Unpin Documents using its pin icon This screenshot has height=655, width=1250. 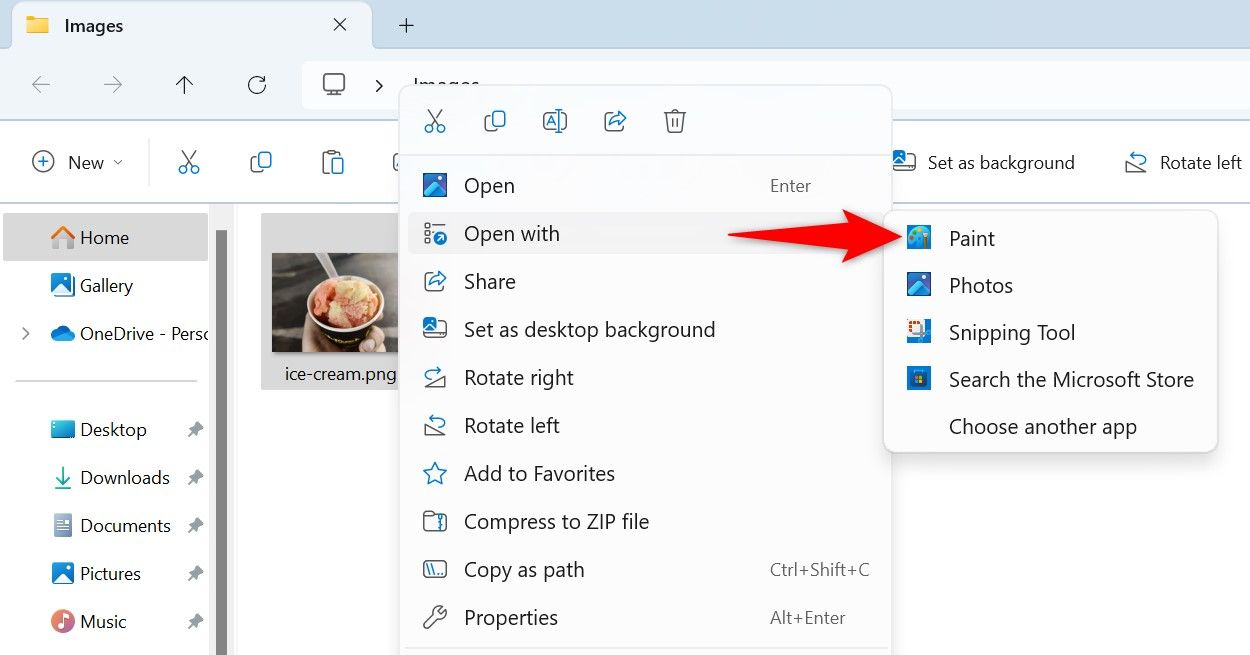195,526
